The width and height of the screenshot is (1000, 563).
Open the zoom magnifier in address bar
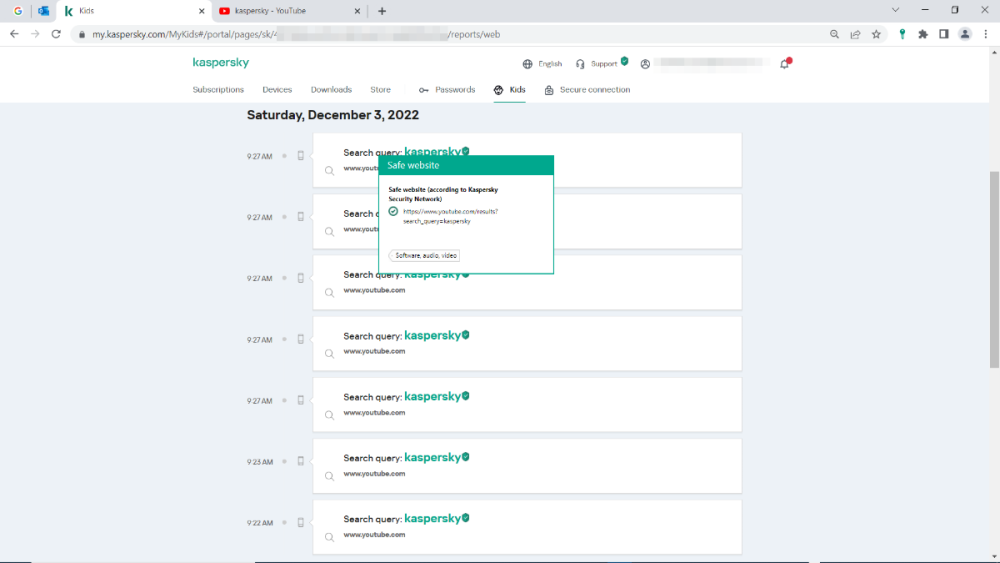tap(834, 34)
